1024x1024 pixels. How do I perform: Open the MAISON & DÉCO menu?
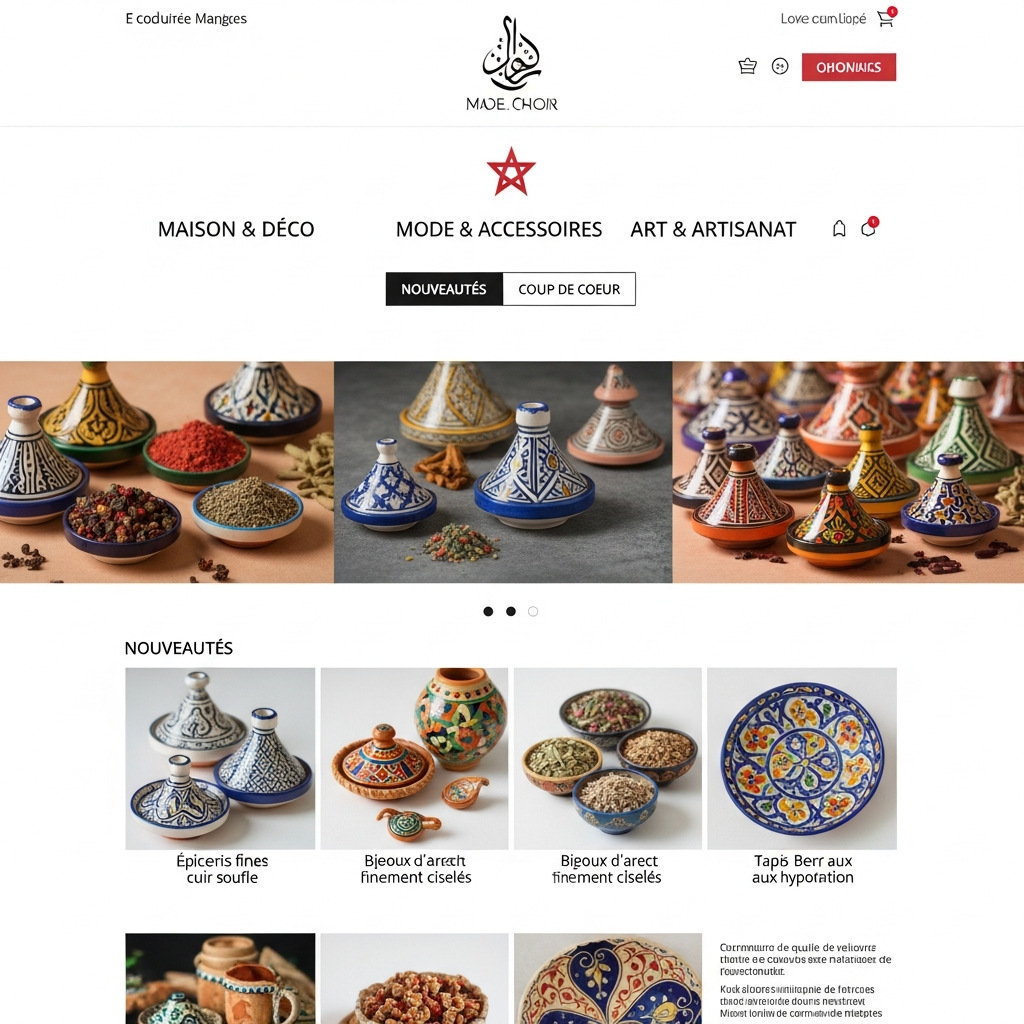coord(236,229)
